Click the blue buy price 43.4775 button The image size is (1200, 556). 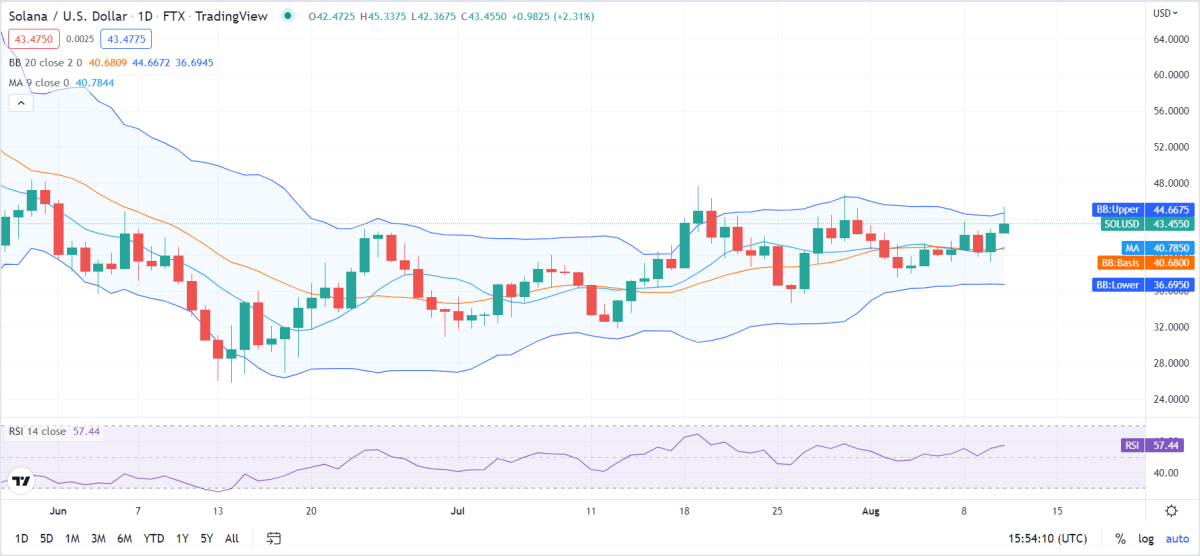(126, 39)
